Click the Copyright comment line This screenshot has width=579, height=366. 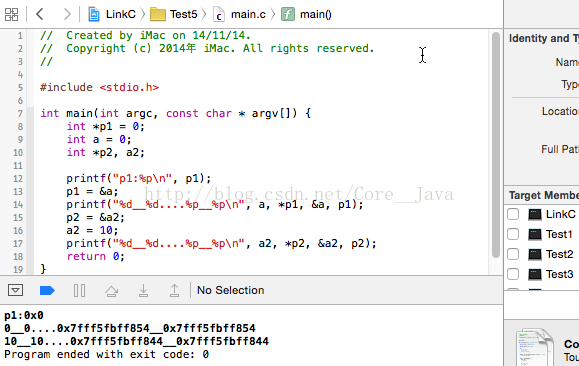point(207,48)
